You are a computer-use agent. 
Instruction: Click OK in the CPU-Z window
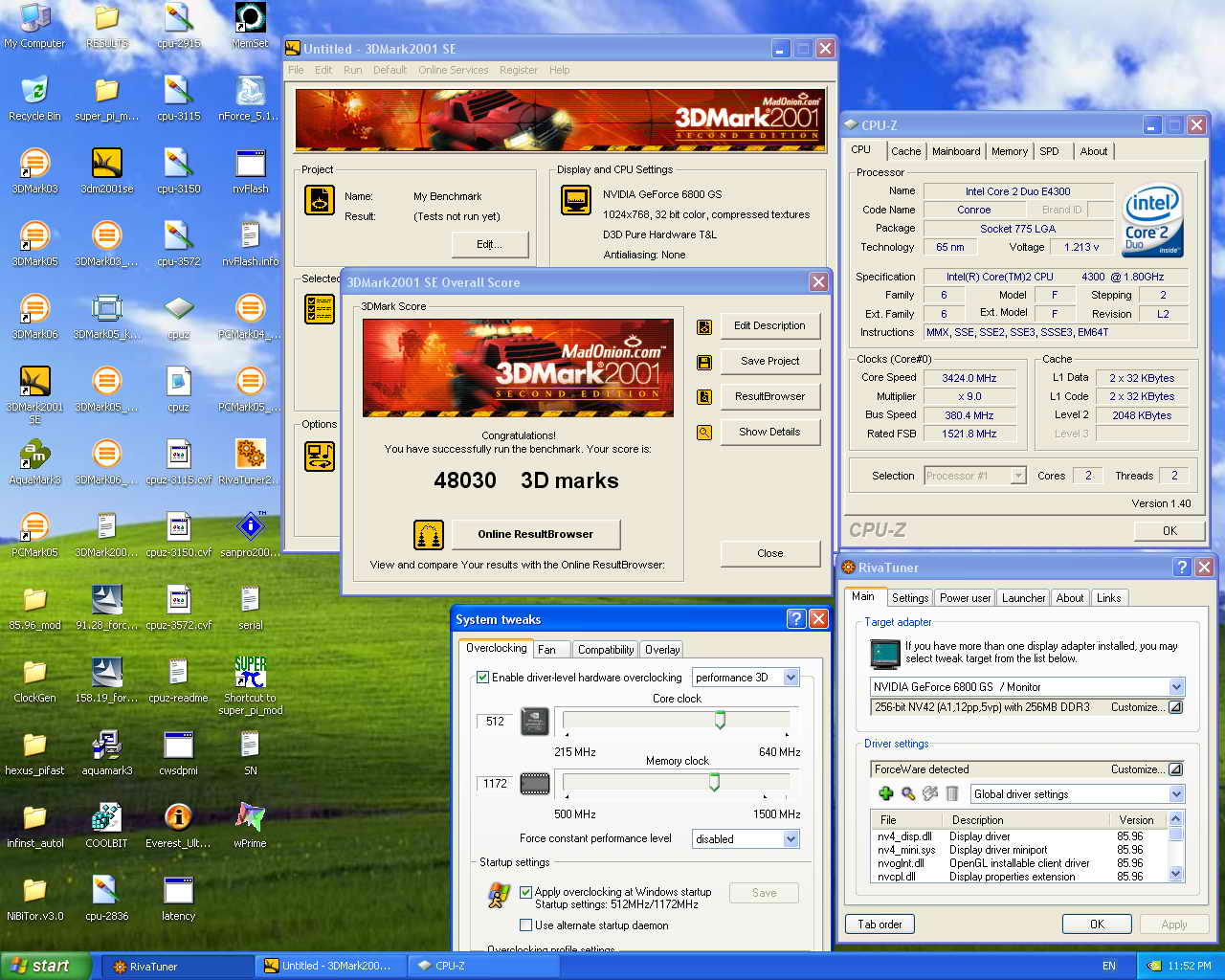(x=1169, y=530)
